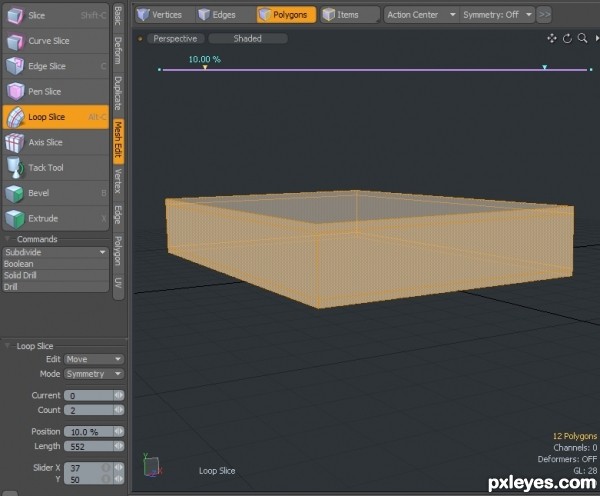This screenshot has width=600, height=496.
Task: Open the Shaded display style menu
Action: (x=248, y=39)
